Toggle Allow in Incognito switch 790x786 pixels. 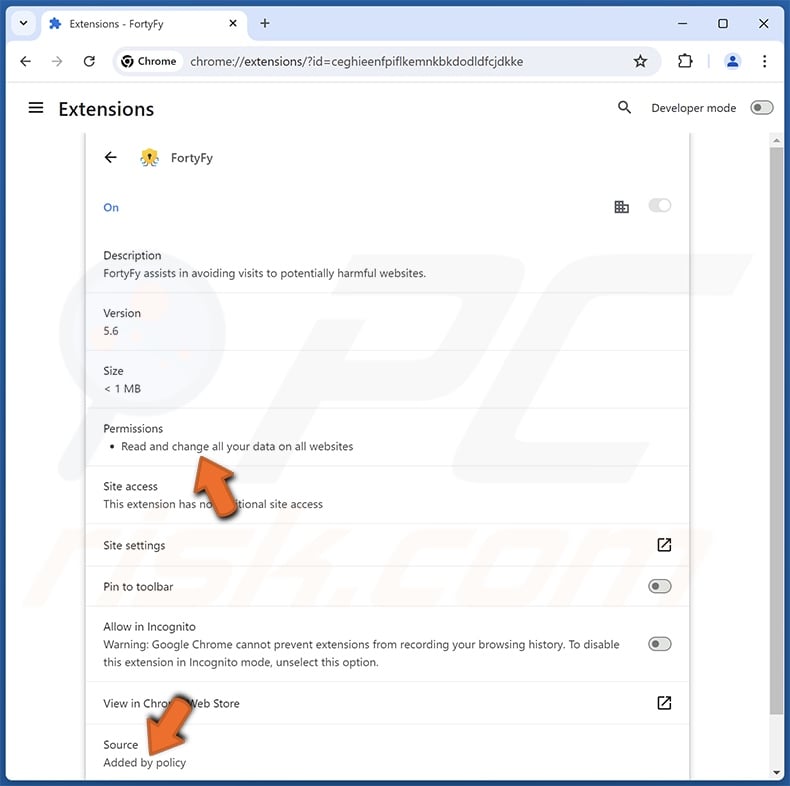click(x=660, y=644)
